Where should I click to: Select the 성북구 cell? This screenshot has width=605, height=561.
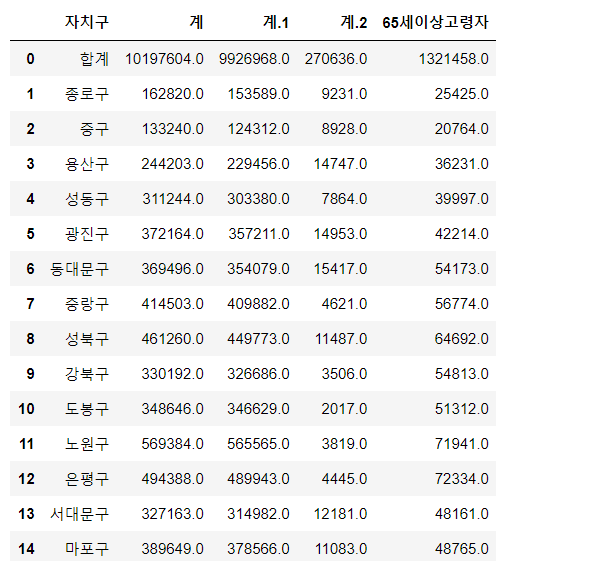(87, 339)
